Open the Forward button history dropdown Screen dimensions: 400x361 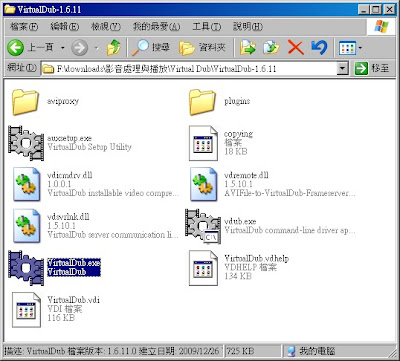(97, 48)
